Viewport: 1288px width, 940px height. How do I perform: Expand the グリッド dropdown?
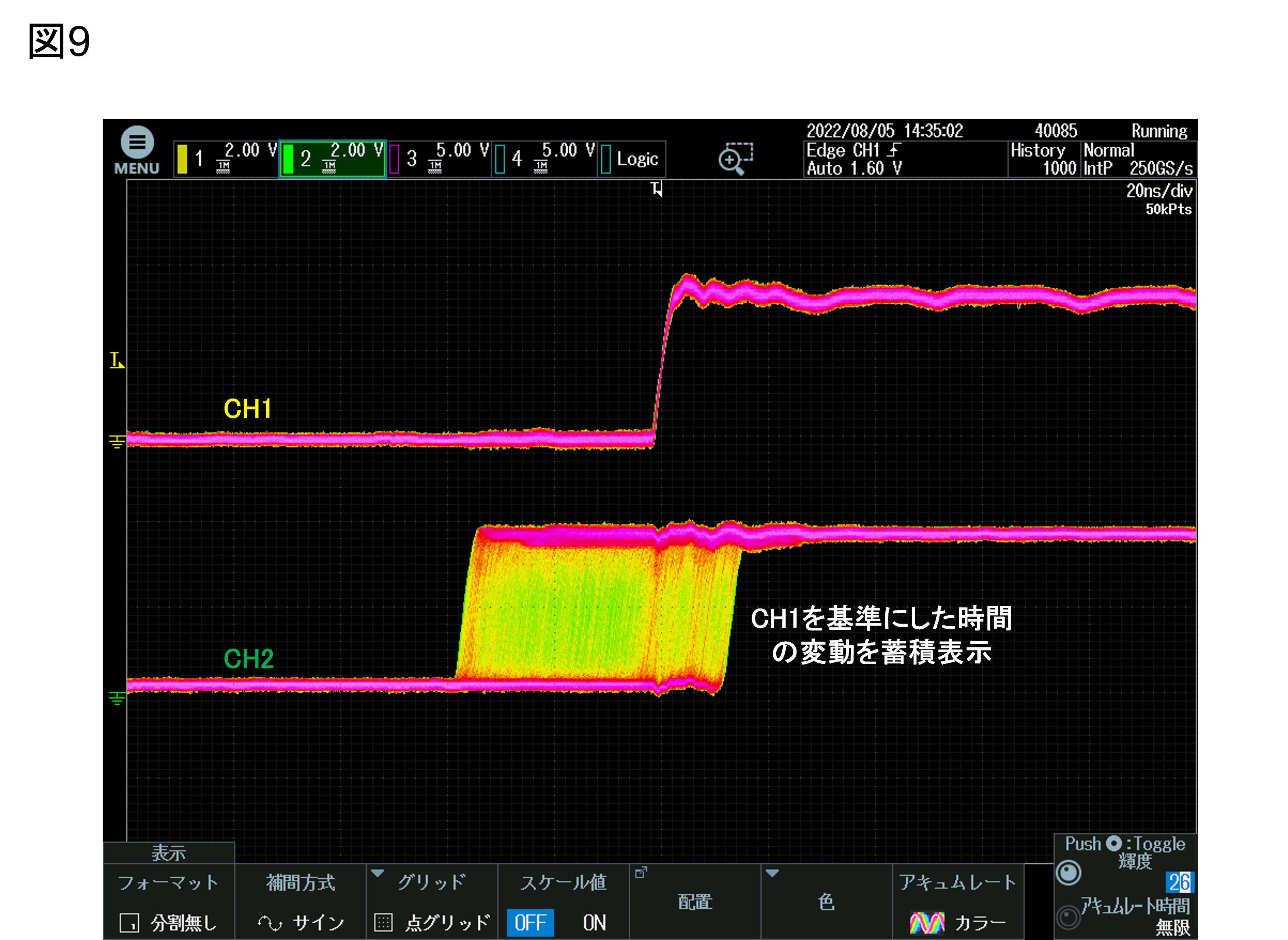tap(432, 901)
